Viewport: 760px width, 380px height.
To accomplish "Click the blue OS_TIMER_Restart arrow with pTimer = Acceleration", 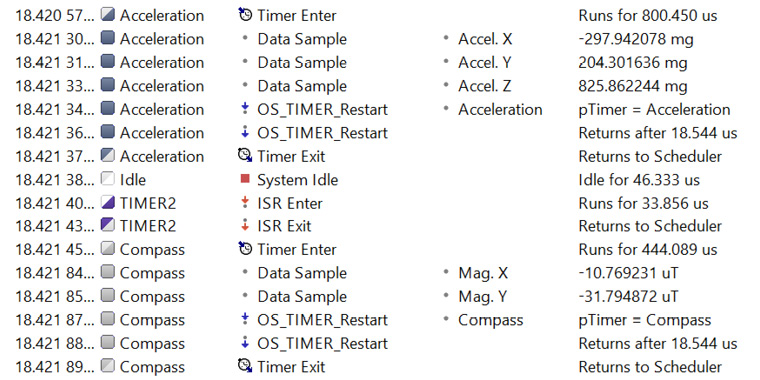I will point(245,109).
